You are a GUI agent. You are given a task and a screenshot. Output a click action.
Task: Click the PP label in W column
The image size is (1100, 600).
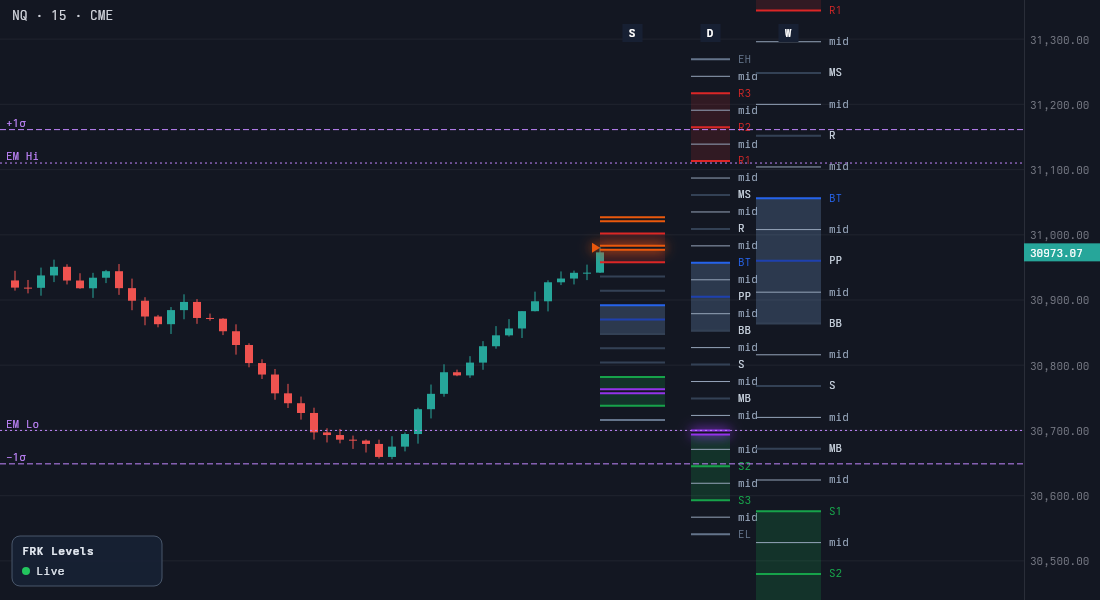click(835, 260)
